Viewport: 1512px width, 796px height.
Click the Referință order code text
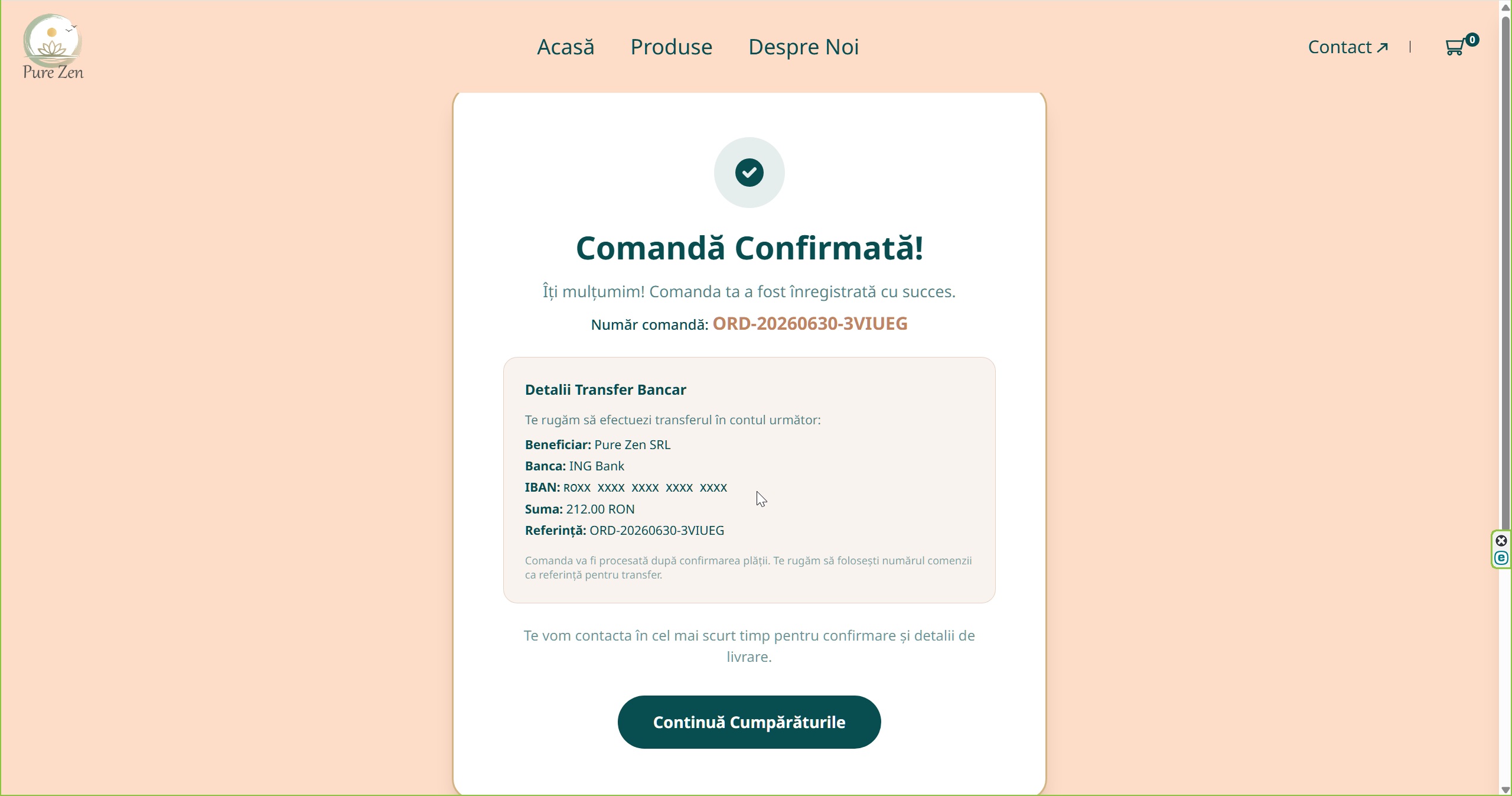657,531
